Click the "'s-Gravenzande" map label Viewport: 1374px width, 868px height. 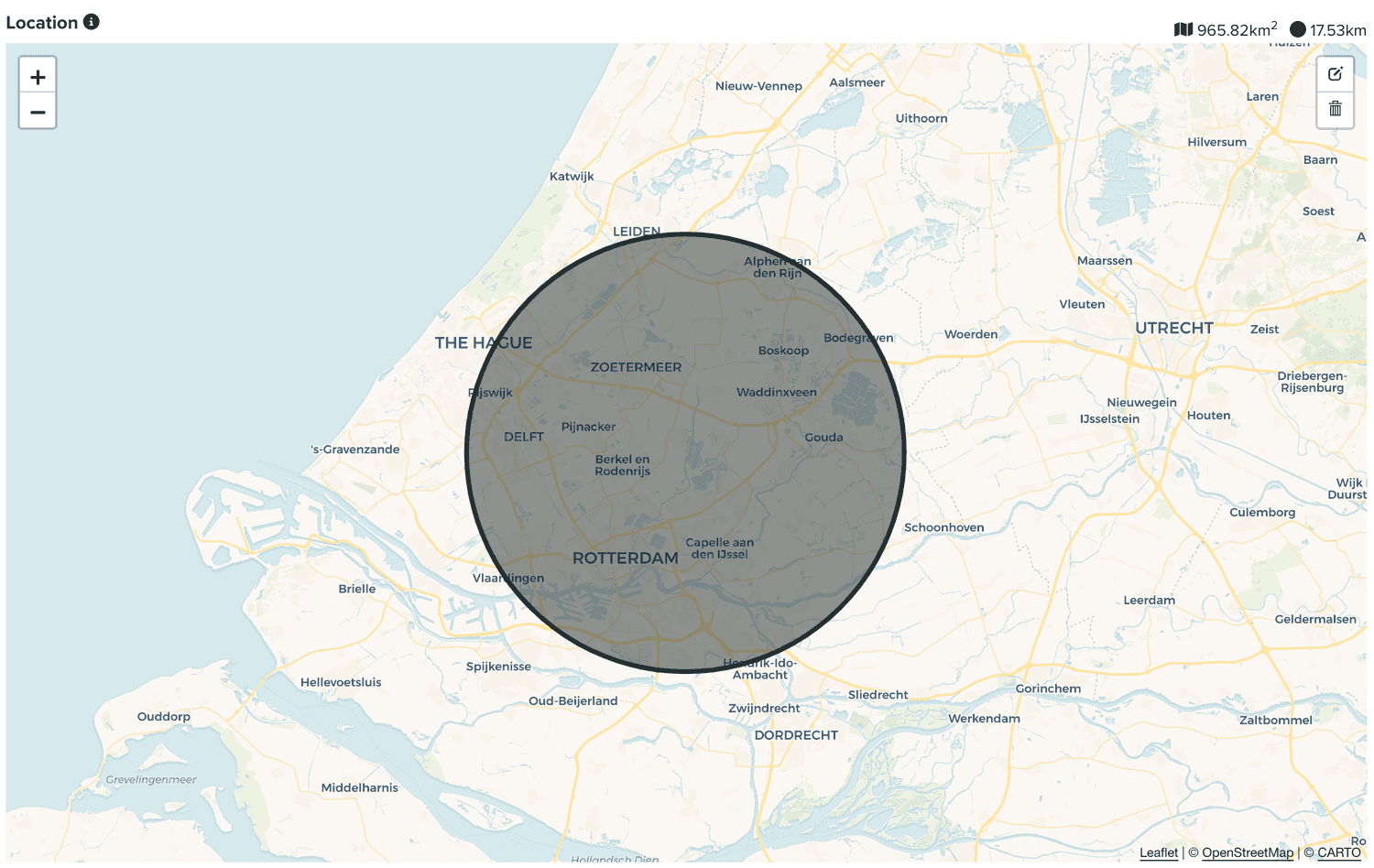pyautogui.click(x=355, y=450)
